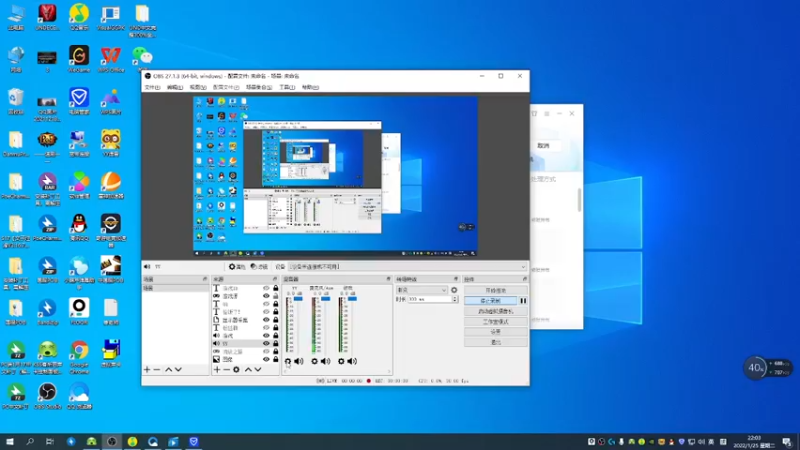Open the File menu in OBS
The height and width of the screenshot is (450, 800).
(x=152, y=87)
